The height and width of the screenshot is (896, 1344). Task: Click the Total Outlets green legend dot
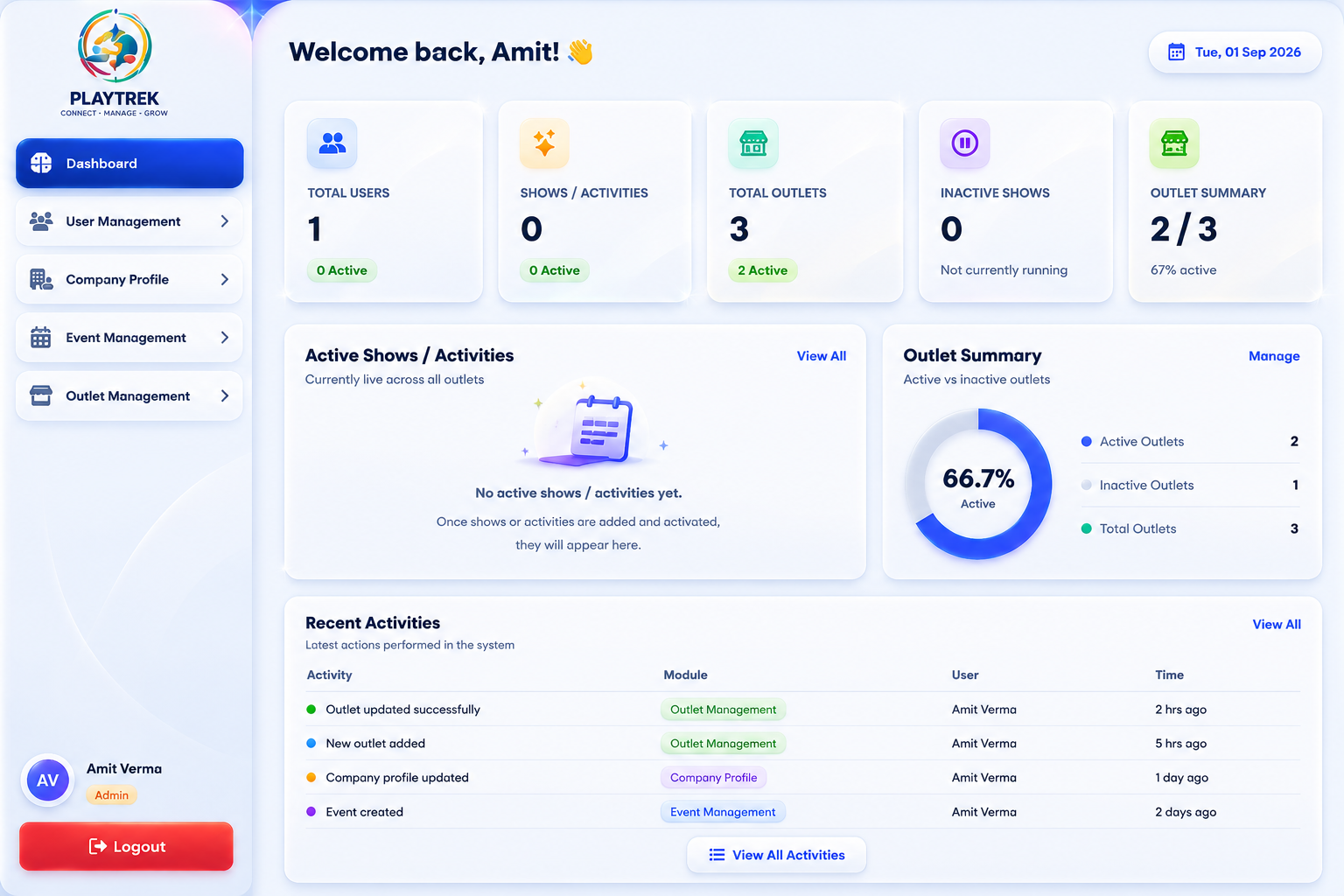pos(1087,528)
